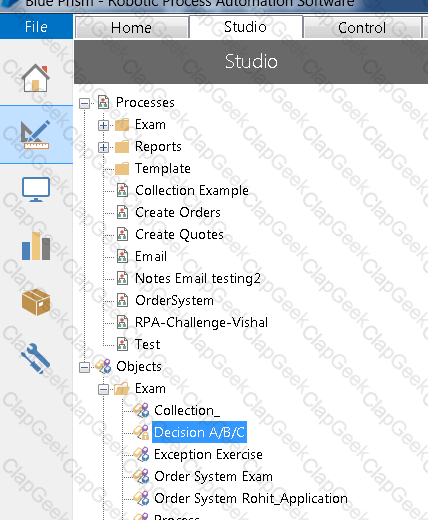Open the Home house icon in sidebar
The width and height of the screenshot is (428, 520).
tap(36, 78)
